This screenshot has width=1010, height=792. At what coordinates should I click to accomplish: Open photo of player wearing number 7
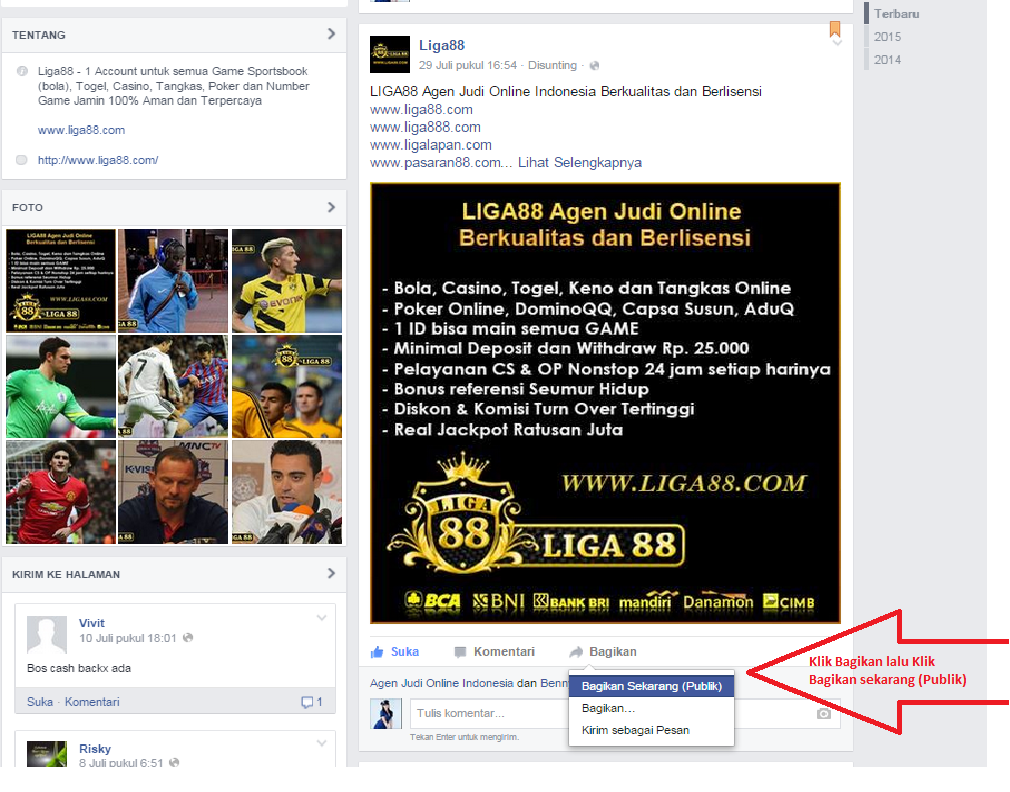(173, 386)
